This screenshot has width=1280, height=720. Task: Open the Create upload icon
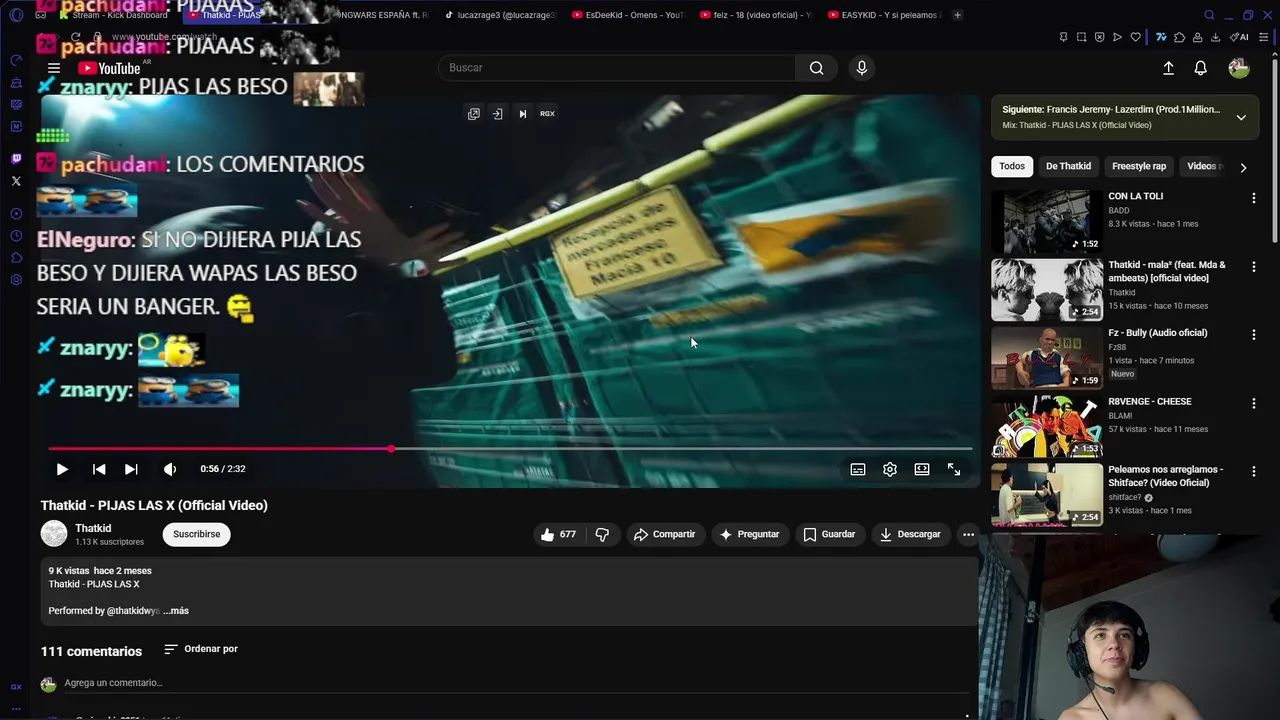(x=1168, y=68)
